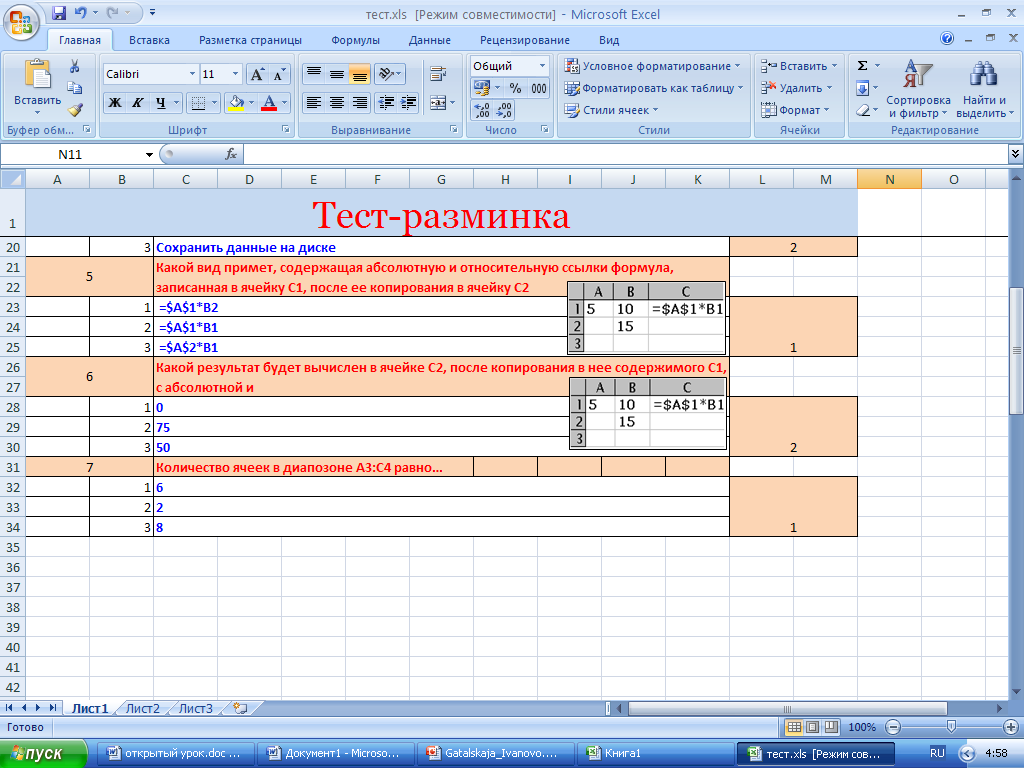The image size is (1024, 768).
Task: Click the Сортировка и фильтр button
Action: coord(917,91)
